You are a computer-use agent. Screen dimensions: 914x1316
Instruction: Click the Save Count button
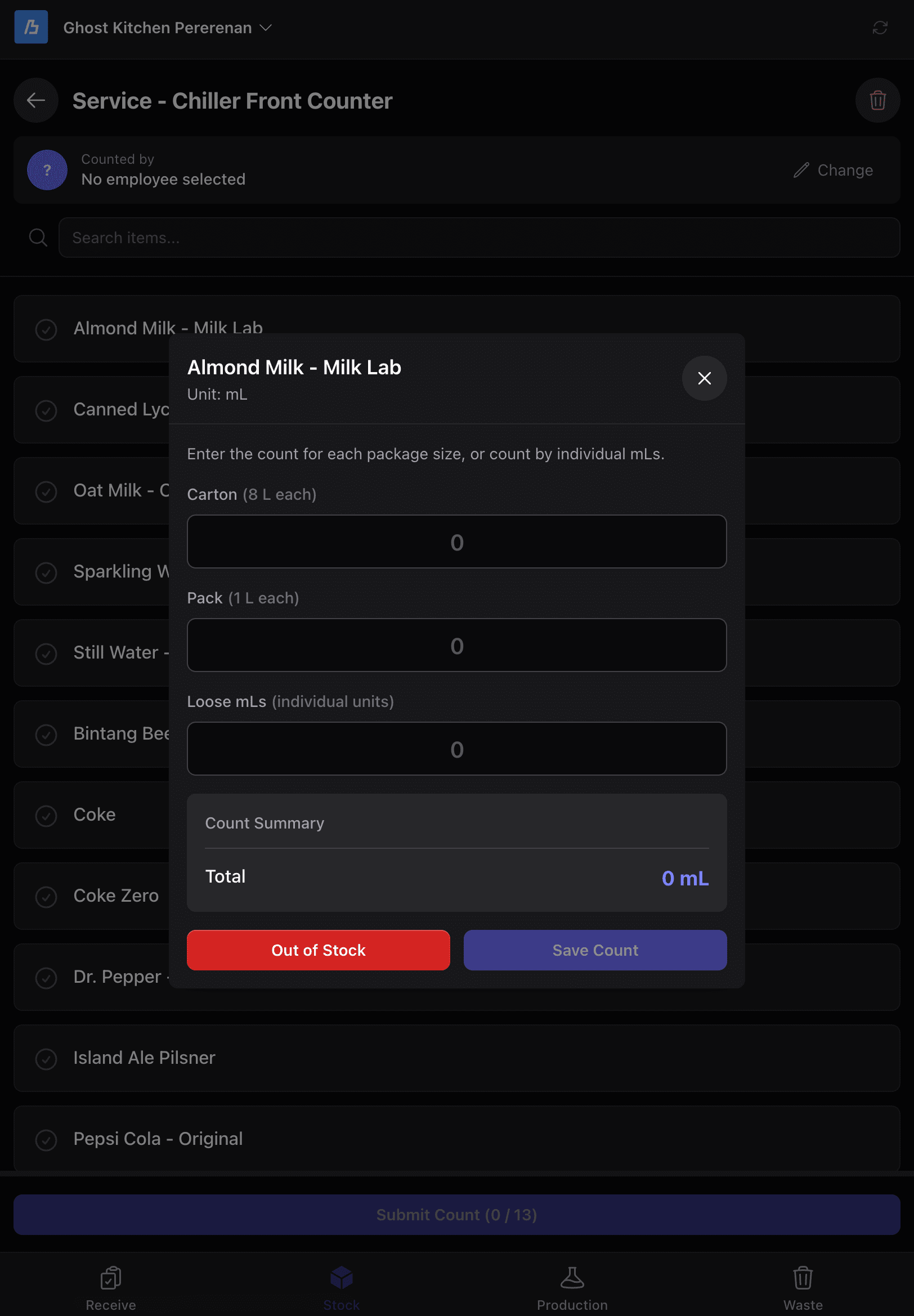click(595, 950)
